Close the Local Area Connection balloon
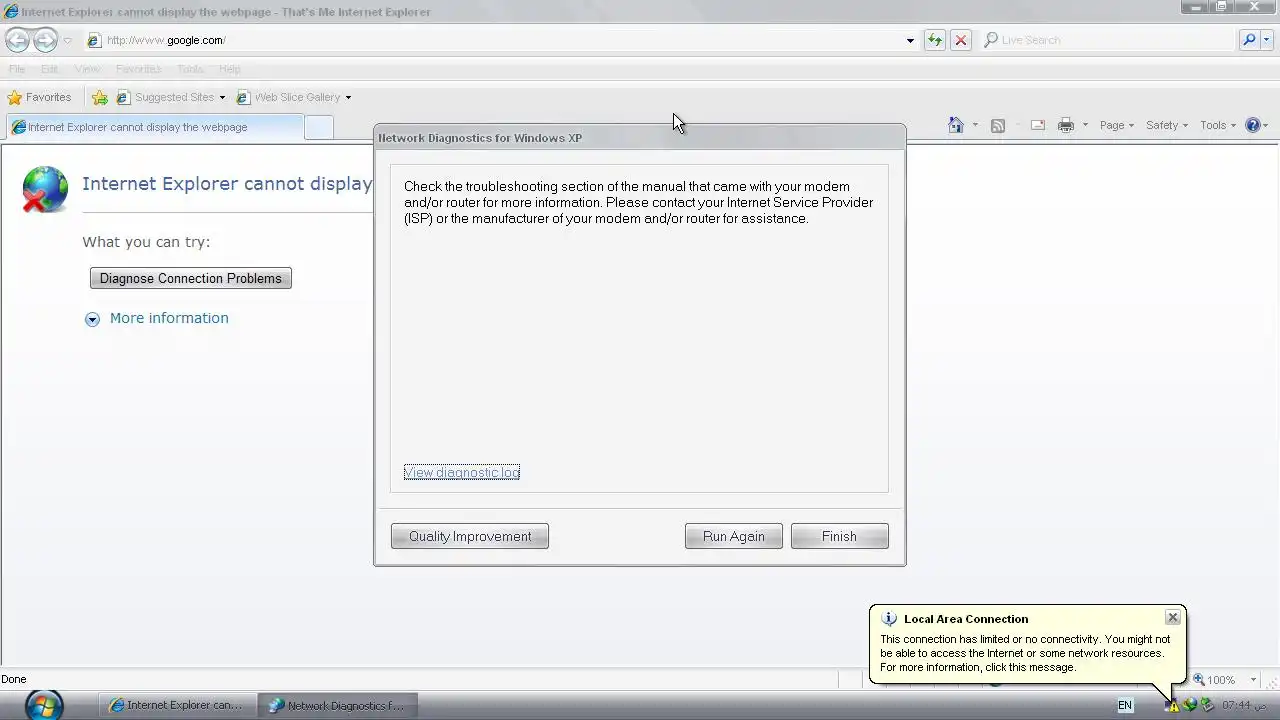Image resolution: width=1280 pixels, height=720 pixels. click(x=1173, y=618)
